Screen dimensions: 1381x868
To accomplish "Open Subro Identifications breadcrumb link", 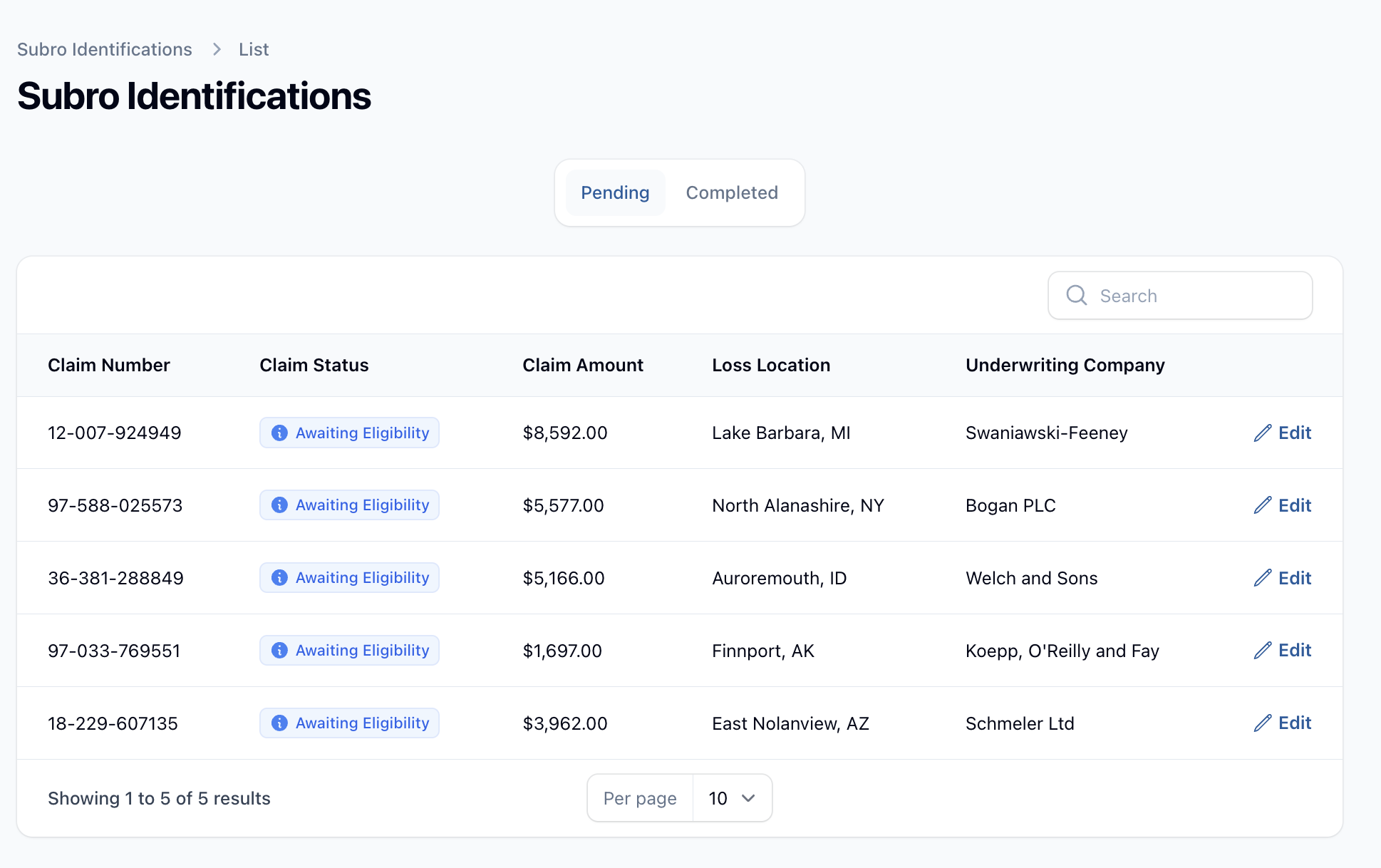I will pyautogui.click(x=105, y=49).
